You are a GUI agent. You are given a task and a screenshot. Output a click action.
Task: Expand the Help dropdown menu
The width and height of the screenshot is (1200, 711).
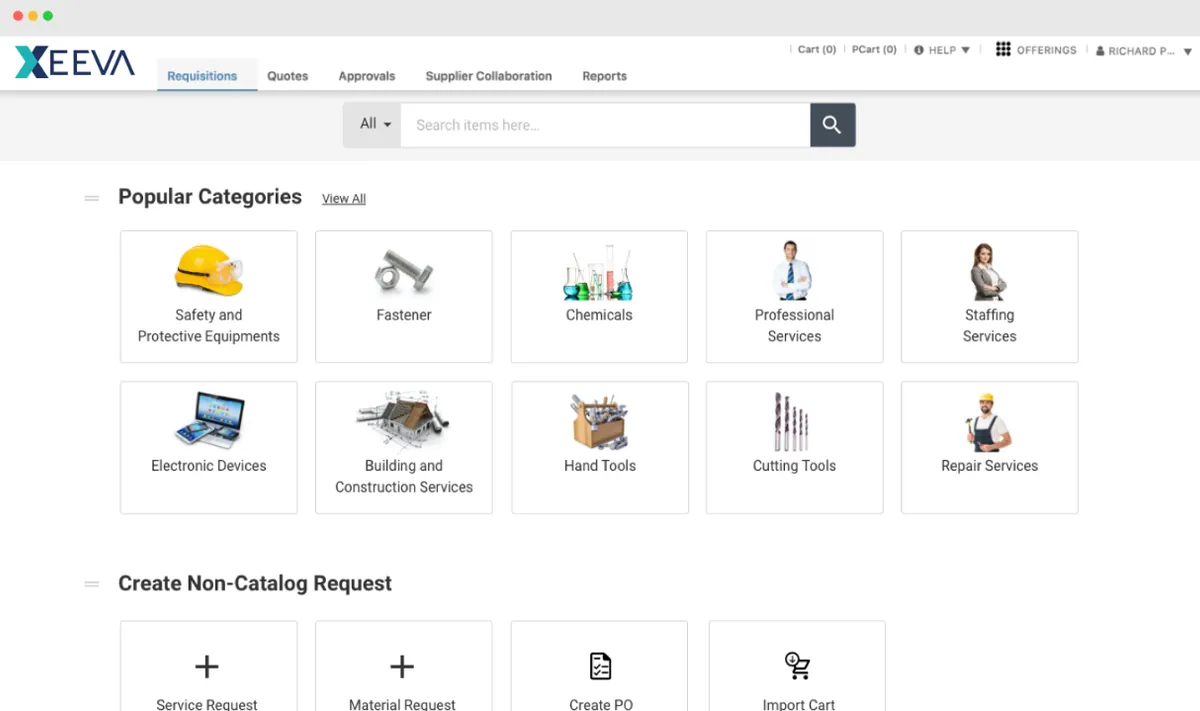[965, 50]
